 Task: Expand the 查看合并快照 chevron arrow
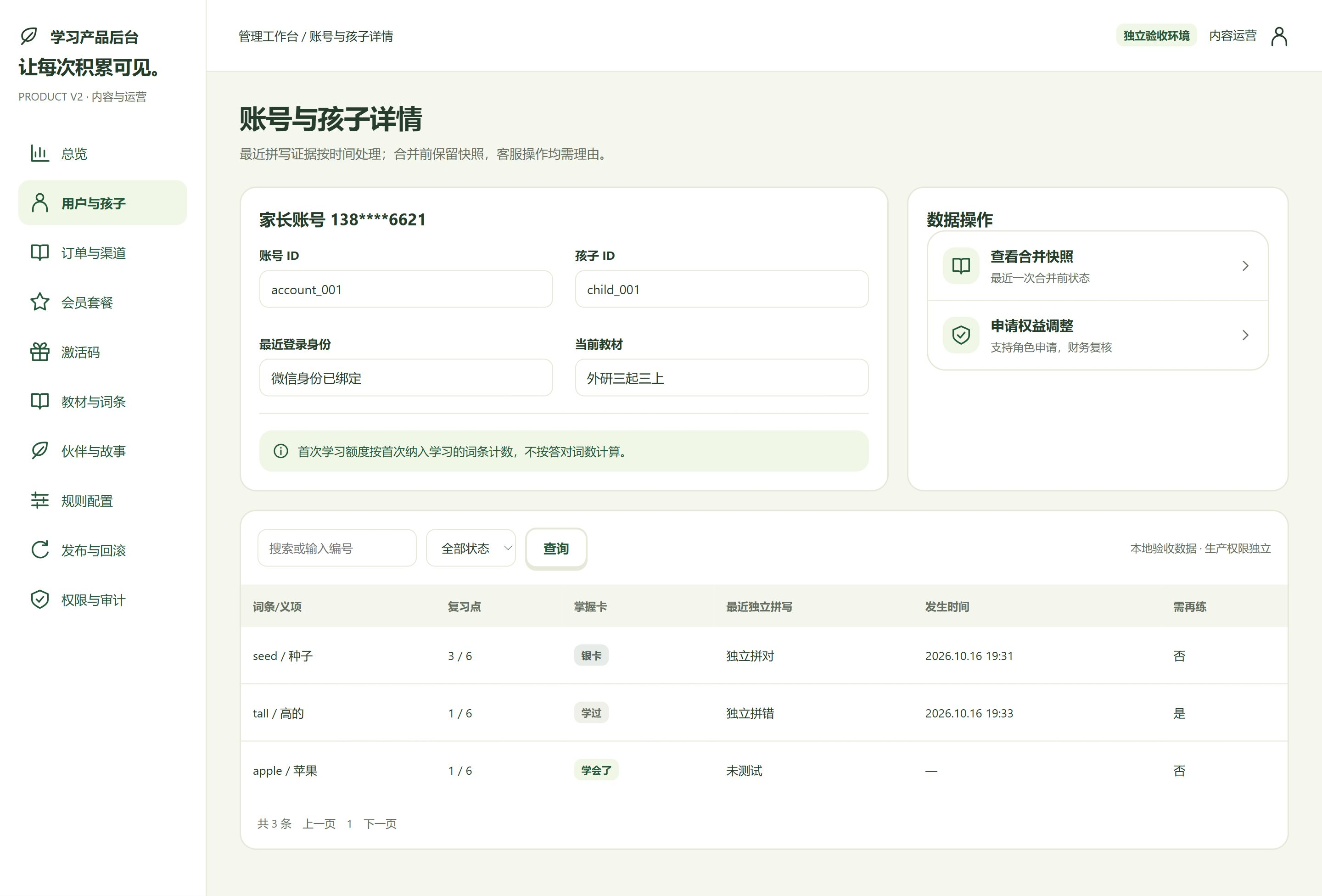tap(1245, 266)
